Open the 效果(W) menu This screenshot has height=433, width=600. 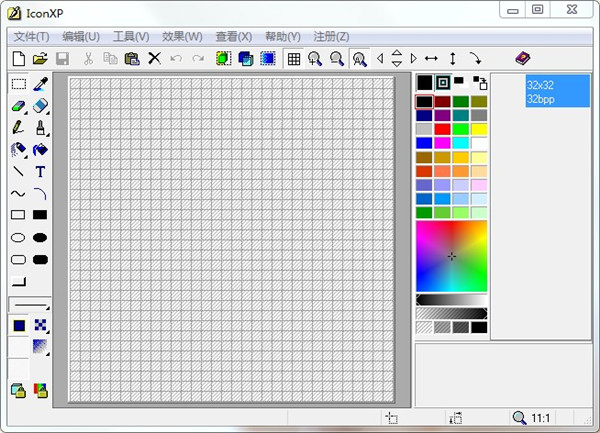tap(182, 36)
